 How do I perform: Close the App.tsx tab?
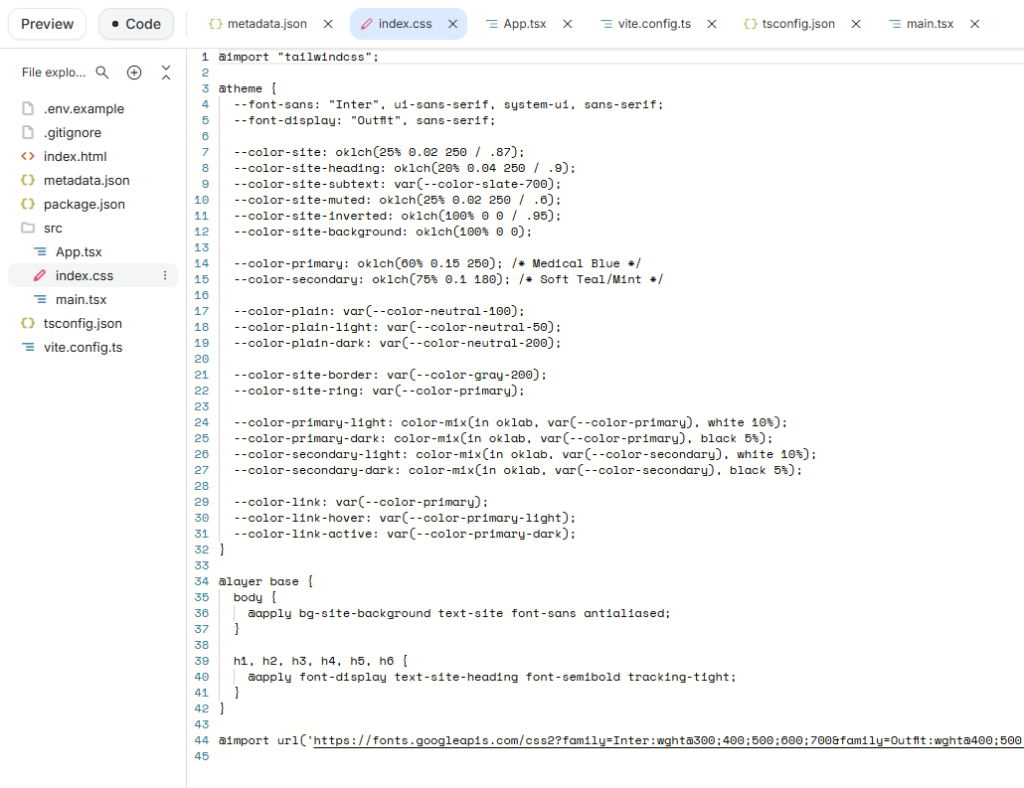point(568,24)
